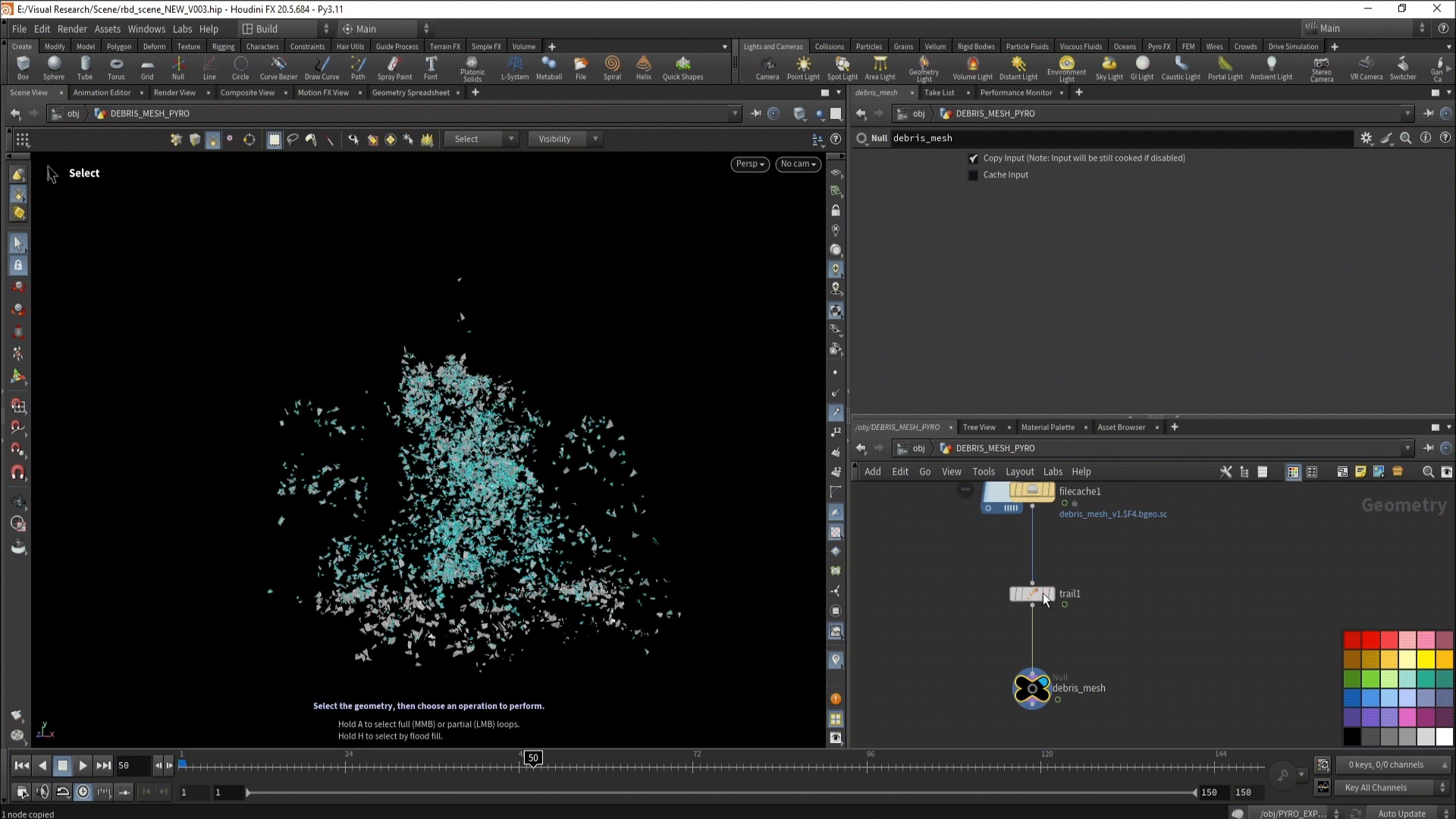Switch to the Geometry Spreadsheet tab
Screen dimensions: 1456x819
[410, 93]
